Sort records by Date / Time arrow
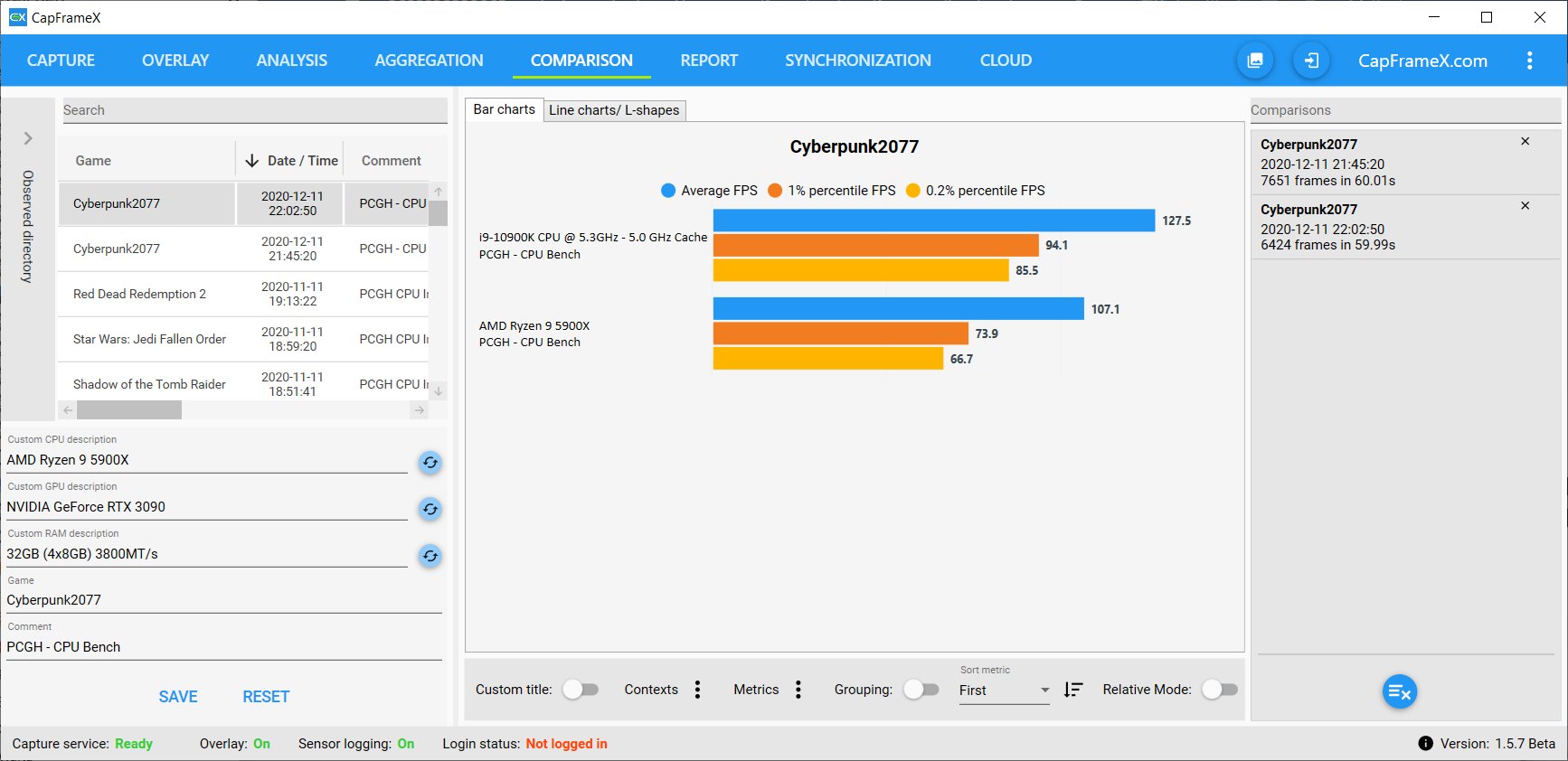 (252, 161)
